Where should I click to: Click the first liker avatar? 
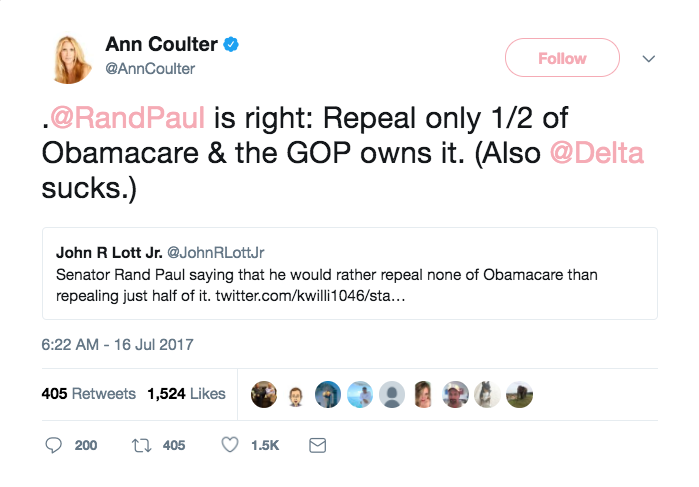[264, 395]
